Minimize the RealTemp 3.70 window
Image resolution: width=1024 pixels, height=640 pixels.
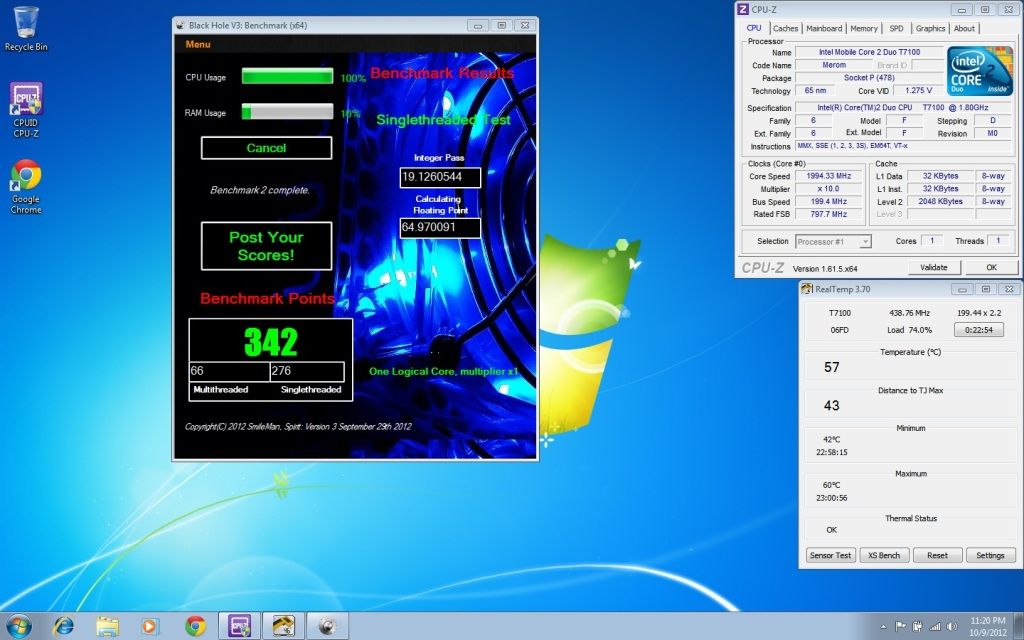click(963, 289)
